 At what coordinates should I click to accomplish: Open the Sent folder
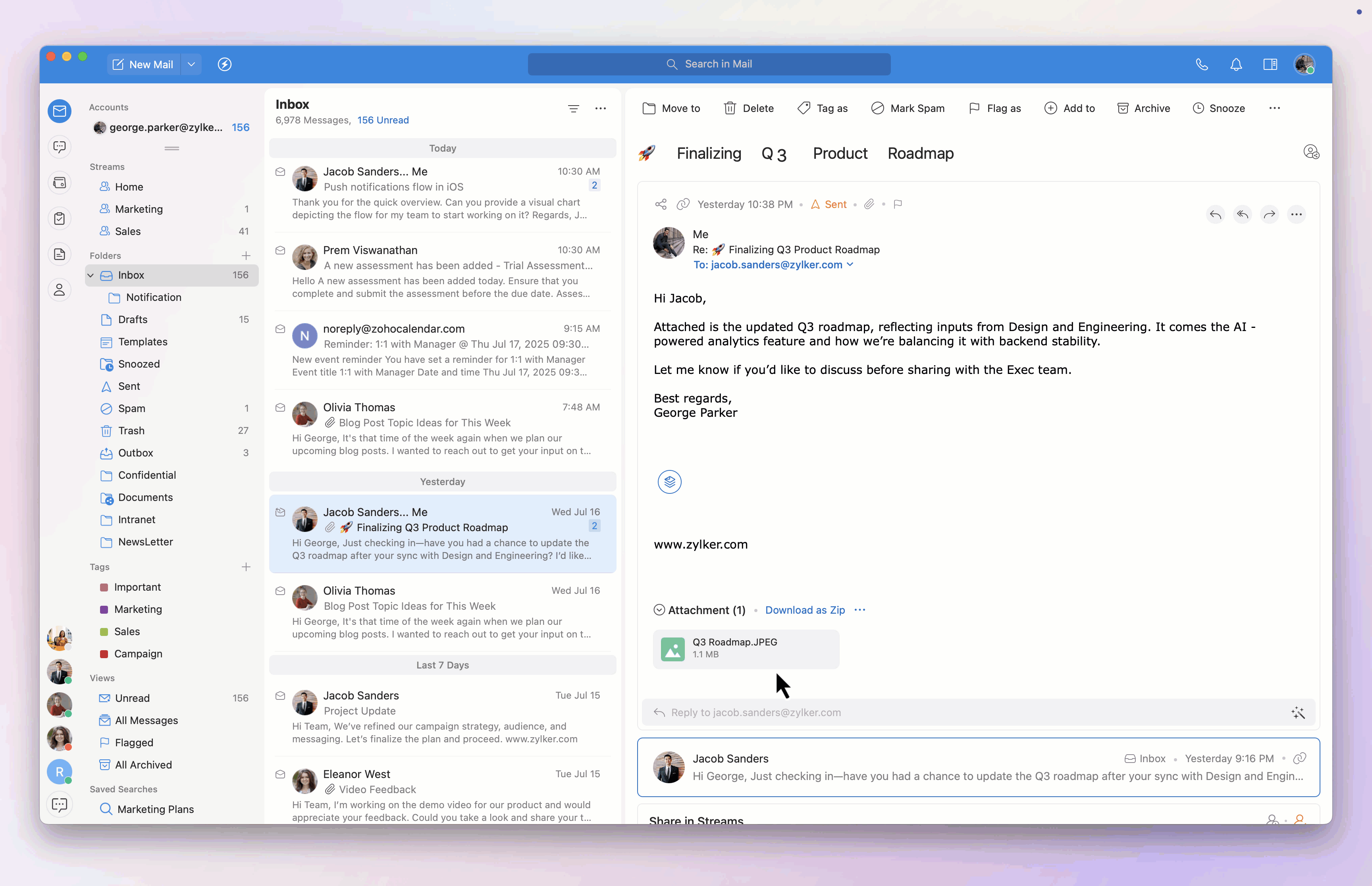pos(129,387)
